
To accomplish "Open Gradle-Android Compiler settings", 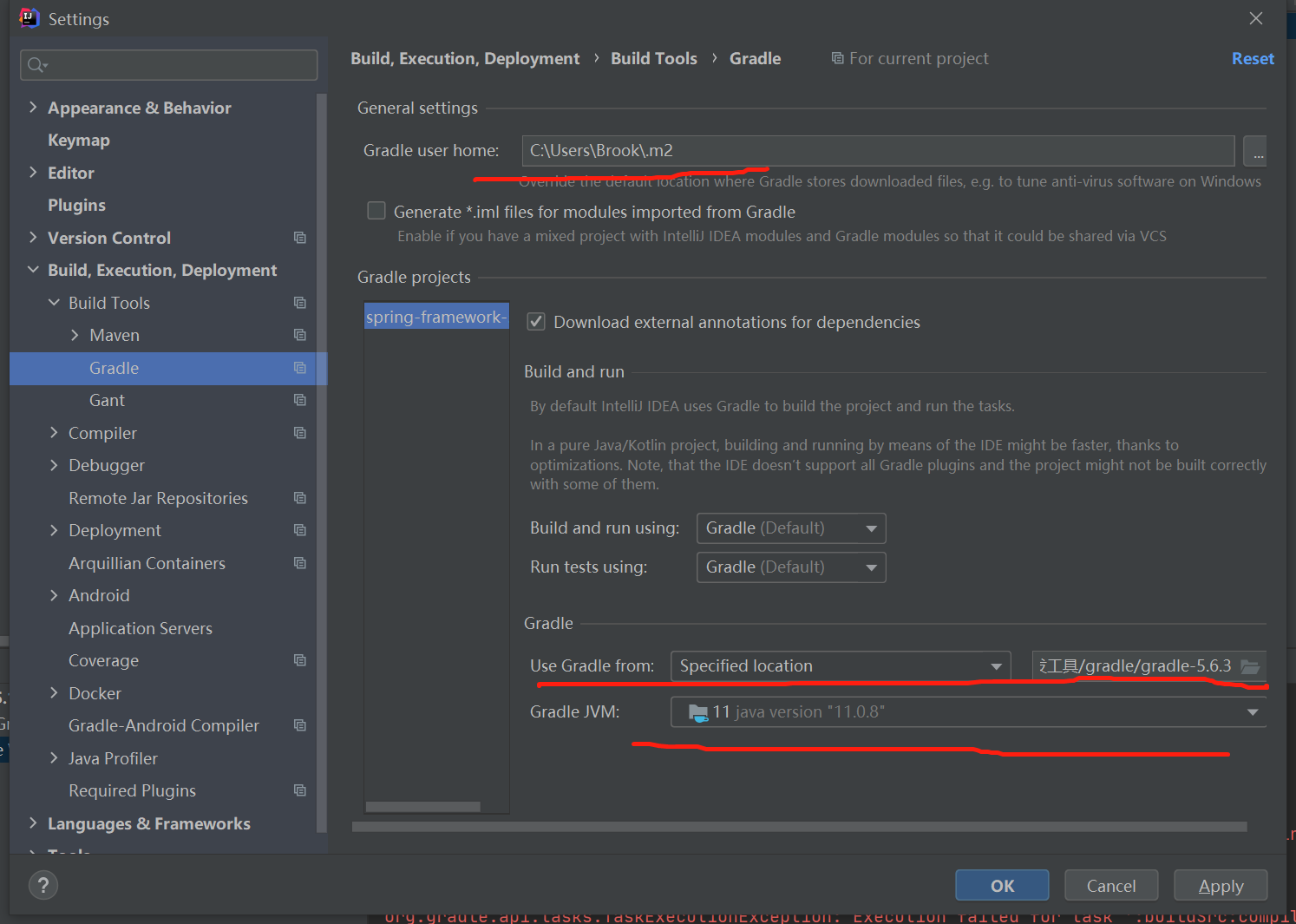I will point(164,726).
